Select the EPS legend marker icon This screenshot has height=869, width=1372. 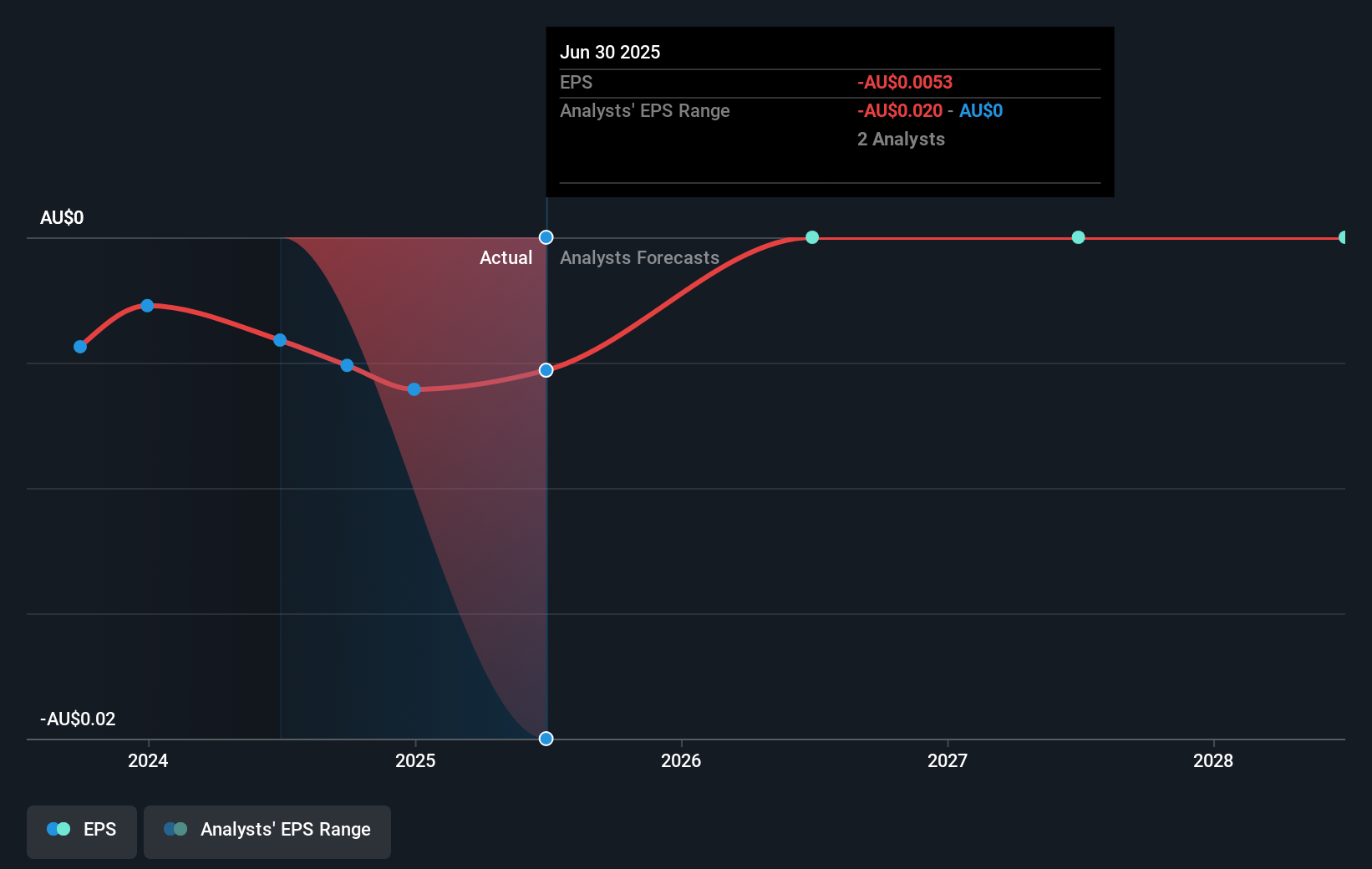58,829
